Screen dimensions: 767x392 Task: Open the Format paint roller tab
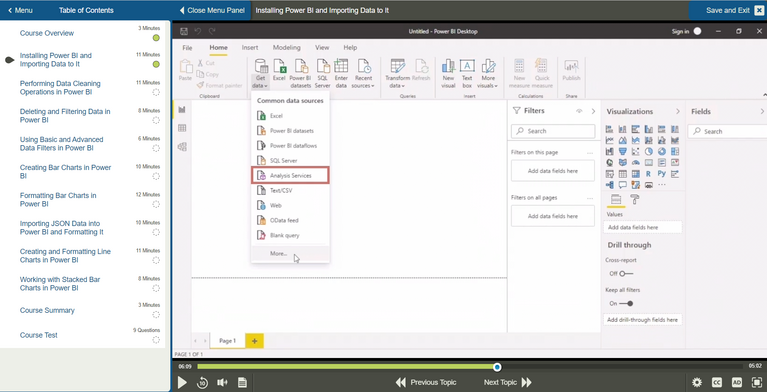click(x=634, y=199)
